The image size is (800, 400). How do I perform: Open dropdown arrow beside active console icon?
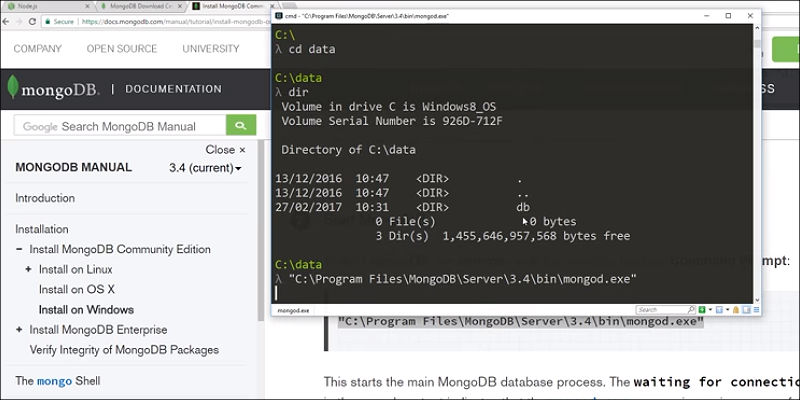[728, 310]
